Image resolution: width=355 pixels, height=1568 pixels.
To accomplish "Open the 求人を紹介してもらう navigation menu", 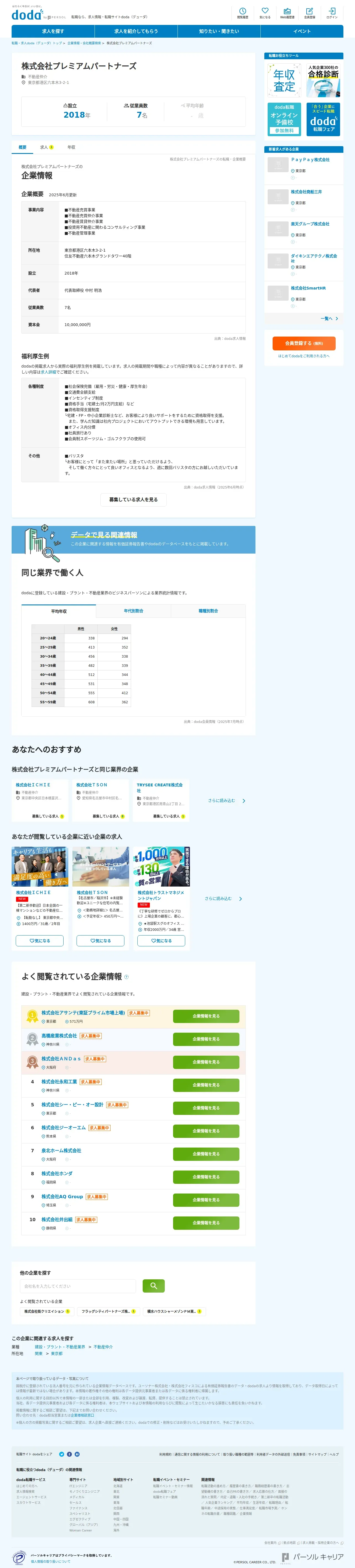I will [135, 31].
